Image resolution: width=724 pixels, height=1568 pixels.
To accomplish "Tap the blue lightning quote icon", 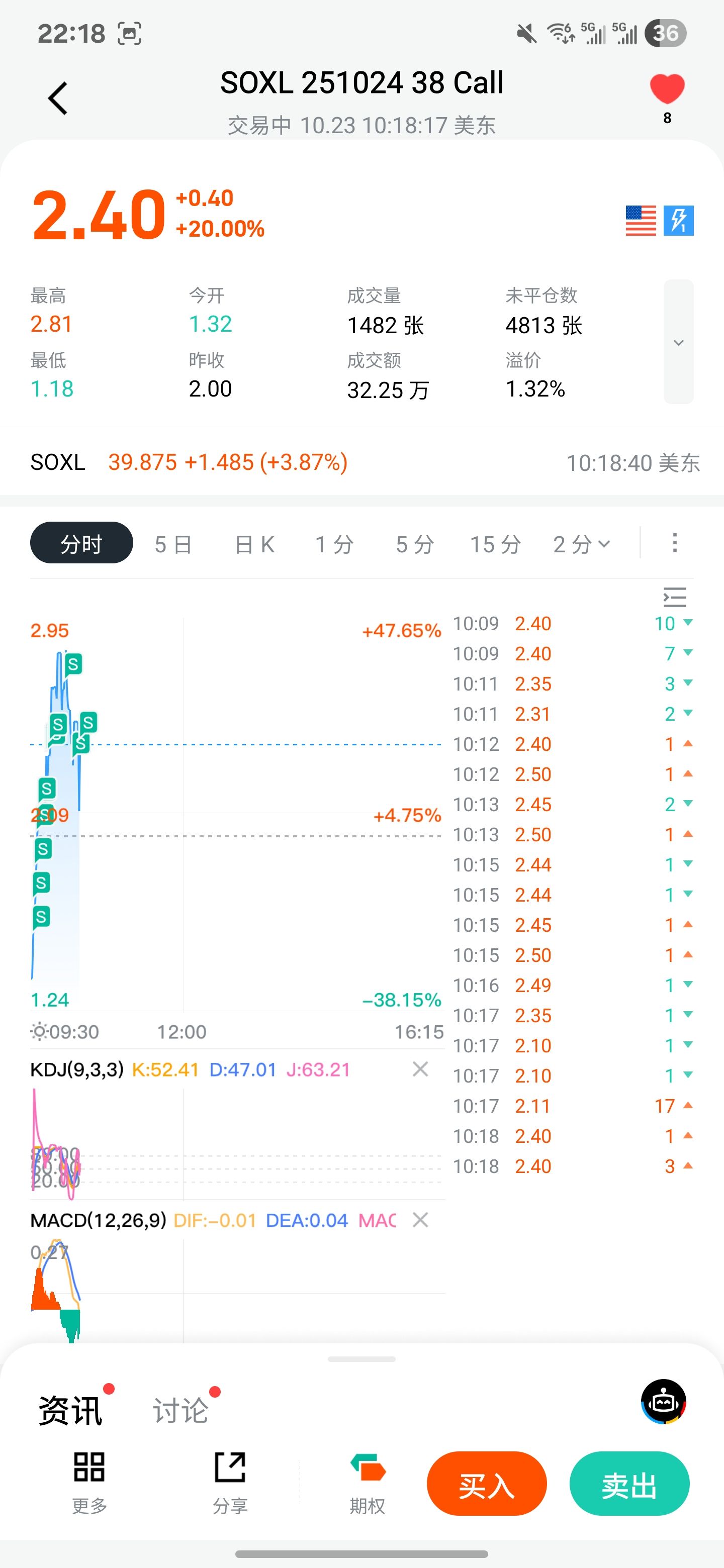I will tap(678, 220).
